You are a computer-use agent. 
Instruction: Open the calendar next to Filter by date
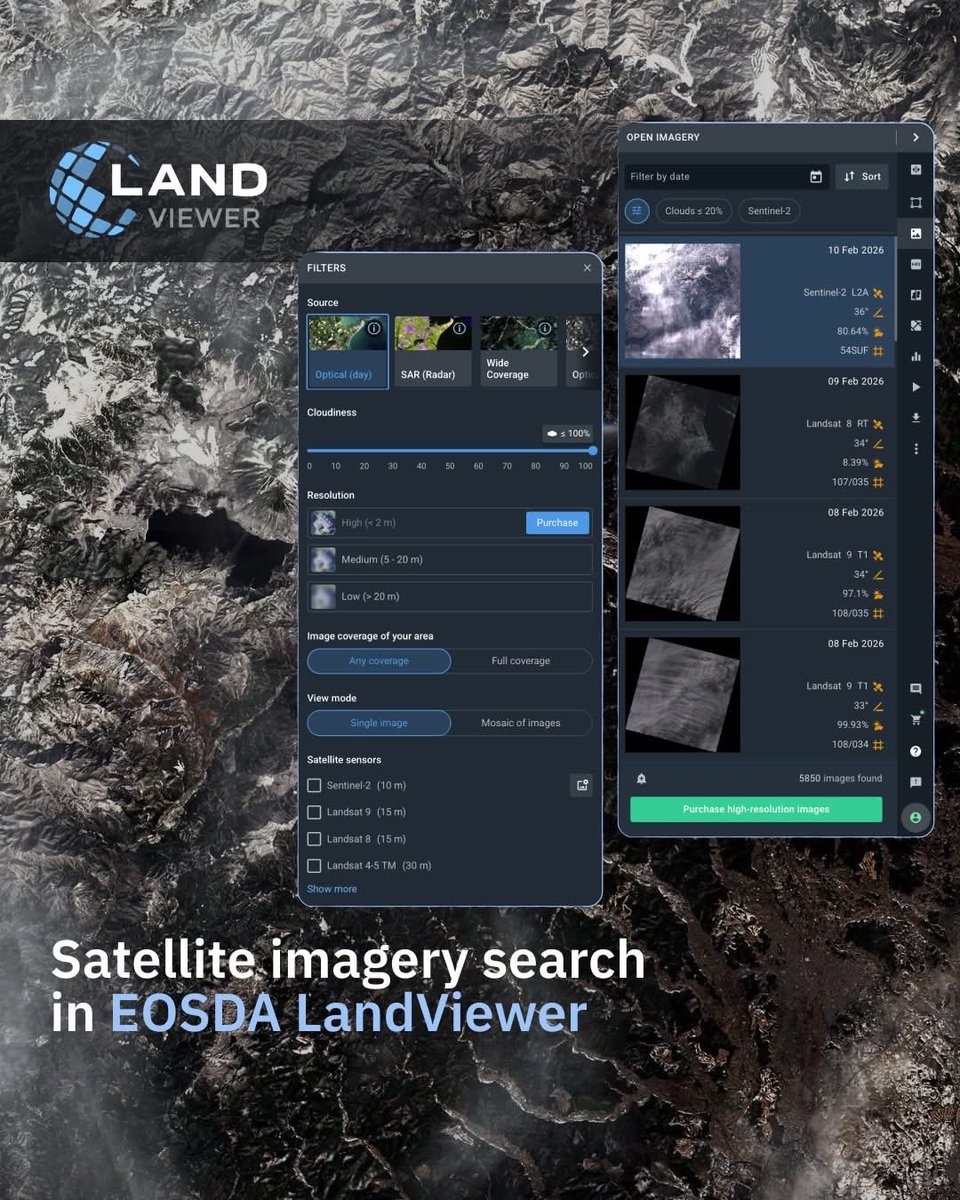pyautogui.click(x=816, y=176)
